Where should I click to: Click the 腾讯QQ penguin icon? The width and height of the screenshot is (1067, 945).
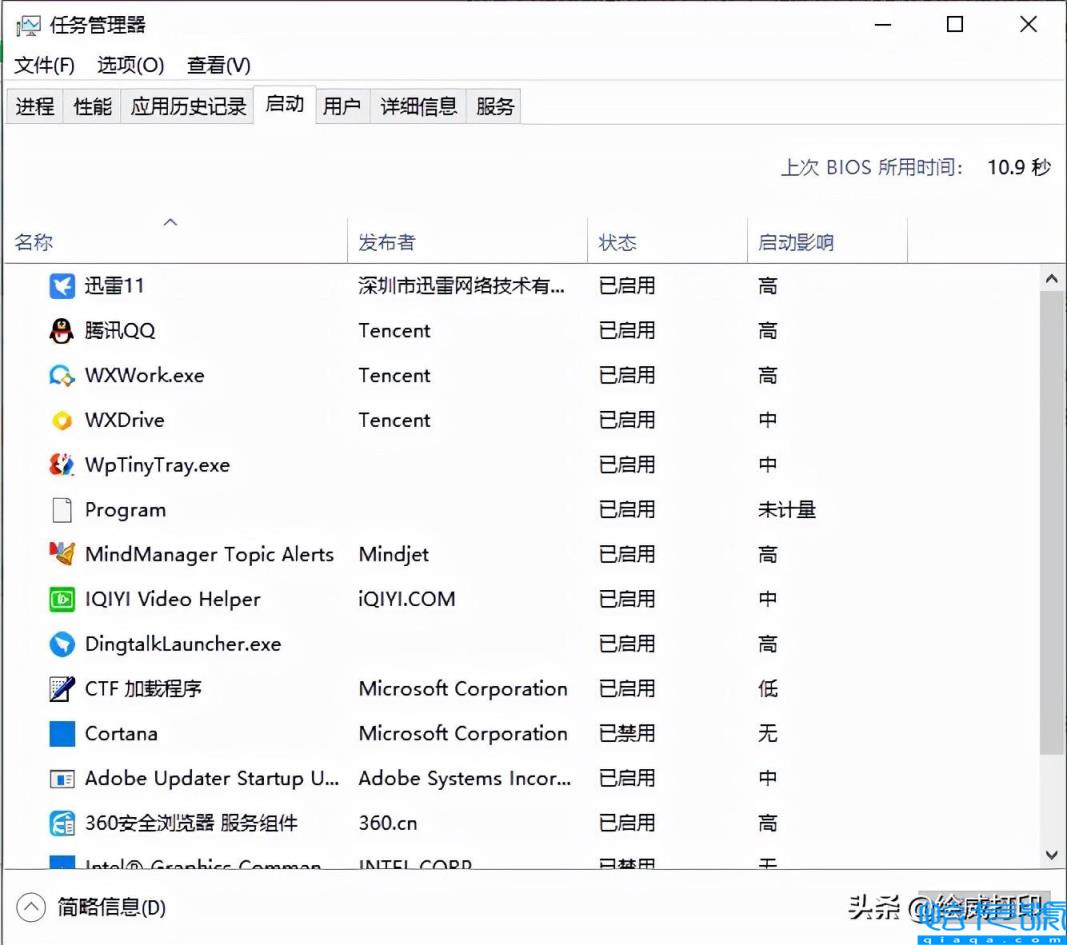(x=62, y=331)
